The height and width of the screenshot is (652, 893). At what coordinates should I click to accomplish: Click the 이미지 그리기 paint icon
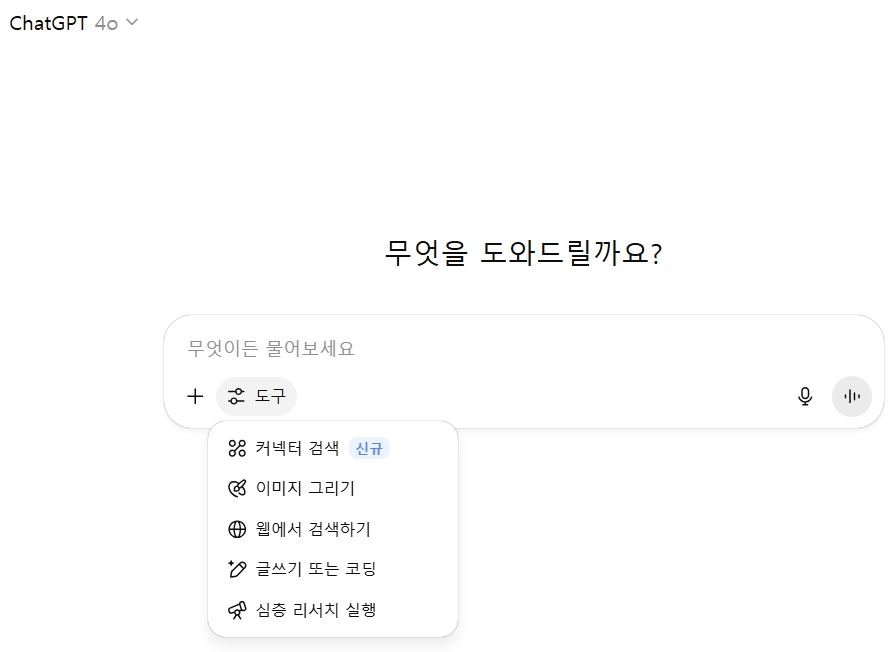pyautogui.click(x=237, y=489)
